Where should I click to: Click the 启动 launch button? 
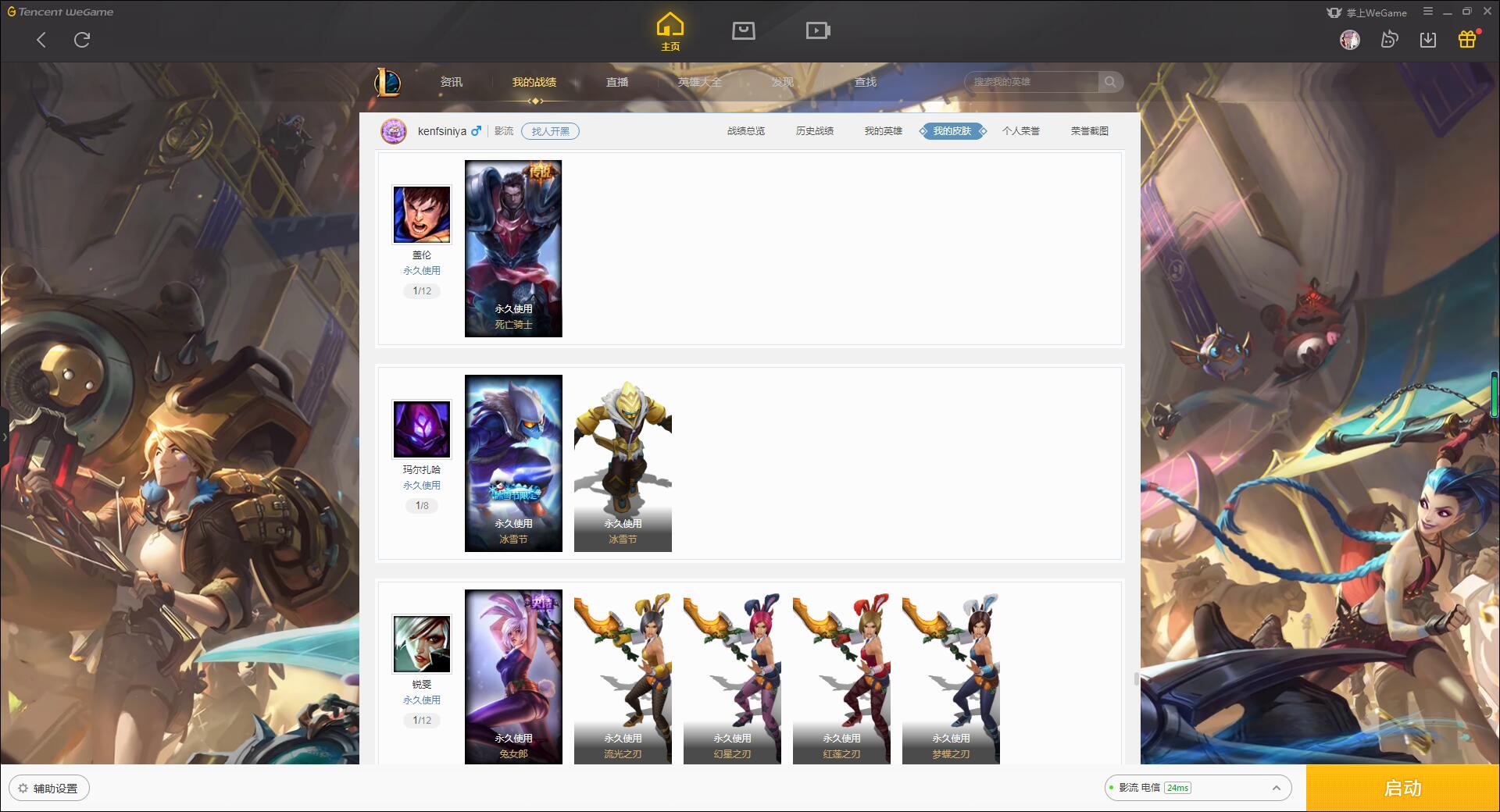tap(1403, 789)
